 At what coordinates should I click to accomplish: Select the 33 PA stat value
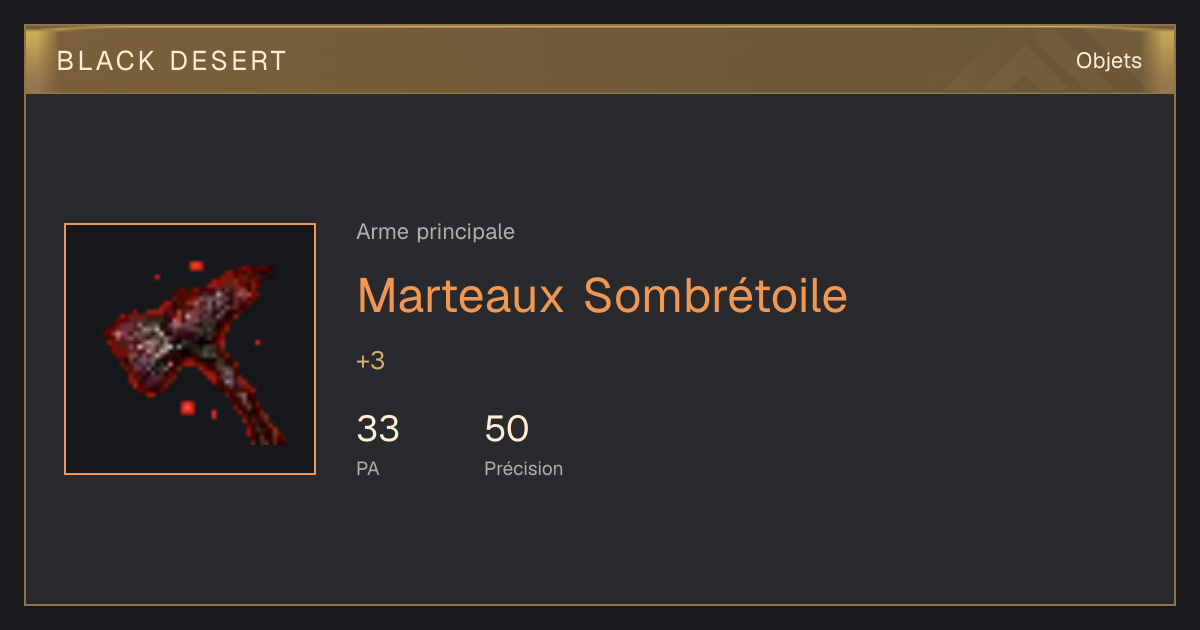[x=378, y=429]
